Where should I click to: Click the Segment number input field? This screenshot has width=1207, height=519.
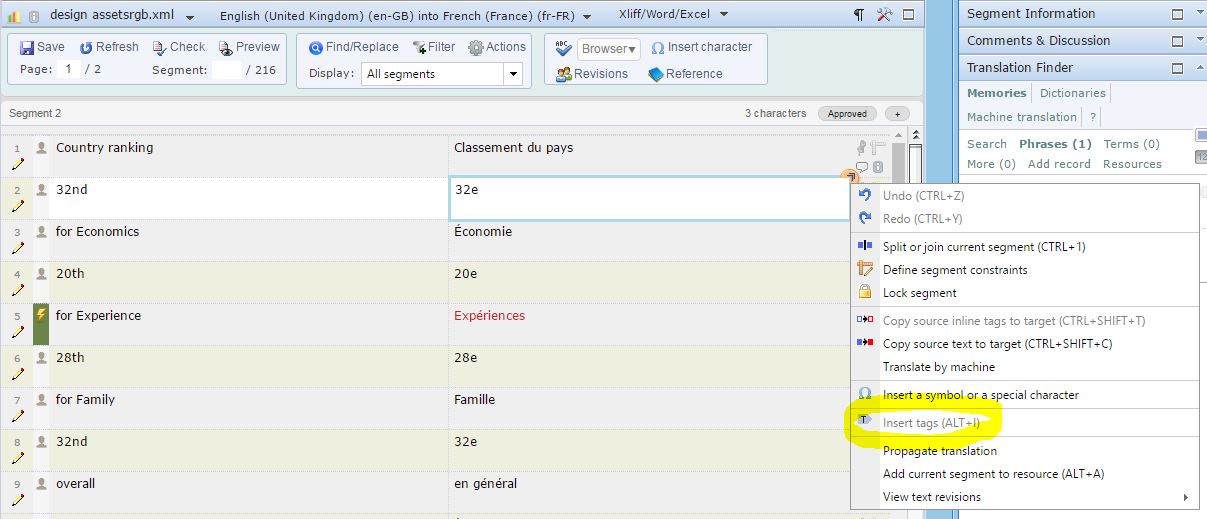tap(227, 70)
